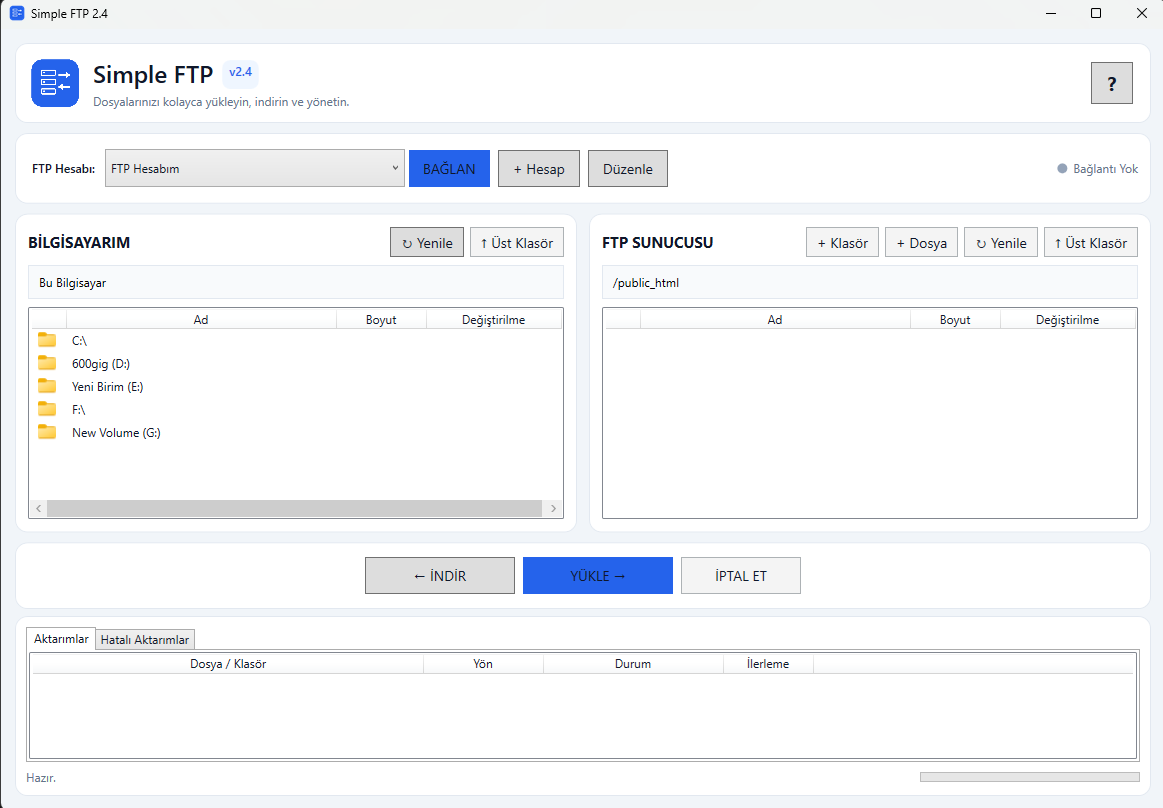
Task: Refresh the FTP SUNUCUSU listing with Yenile
Action: point(1001,243)
